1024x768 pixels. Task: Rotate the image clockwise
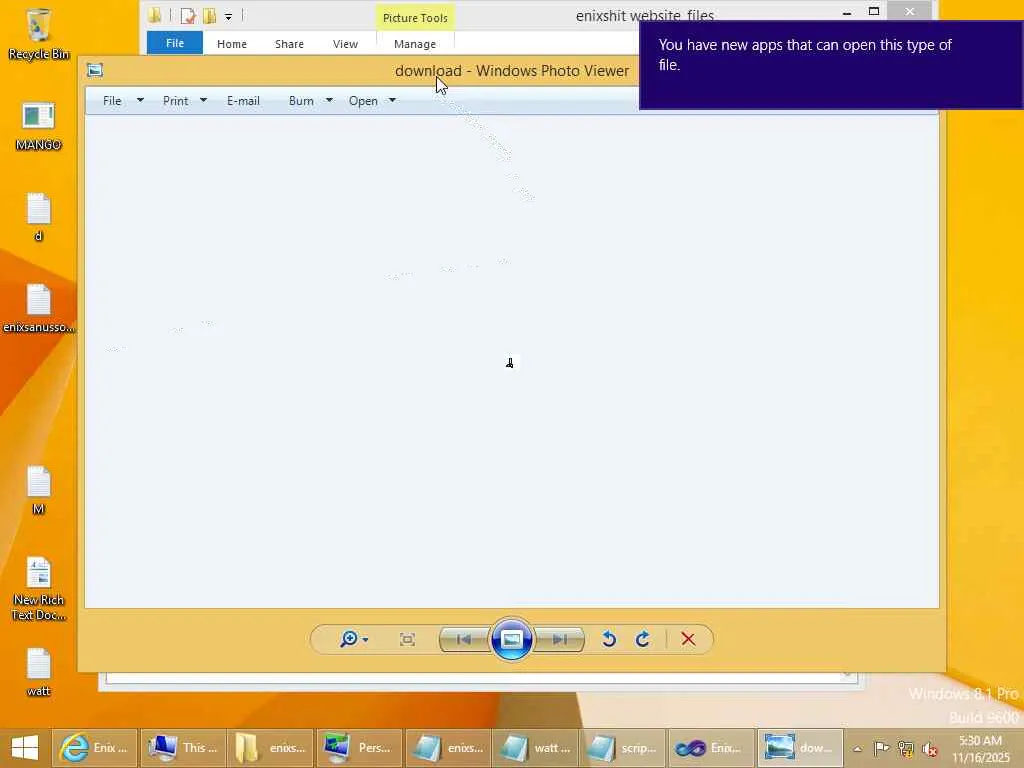tap(643, 639)
